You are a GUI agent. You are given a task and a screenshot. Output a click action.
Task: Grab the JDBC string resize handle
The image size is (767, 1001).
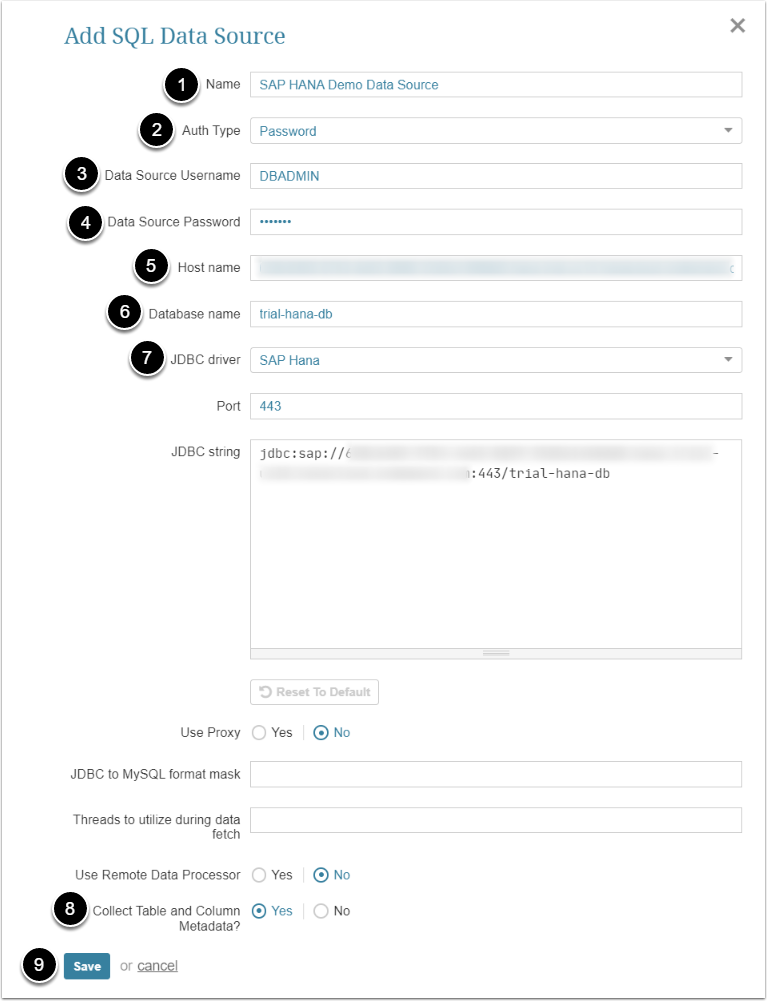[496, 653]
